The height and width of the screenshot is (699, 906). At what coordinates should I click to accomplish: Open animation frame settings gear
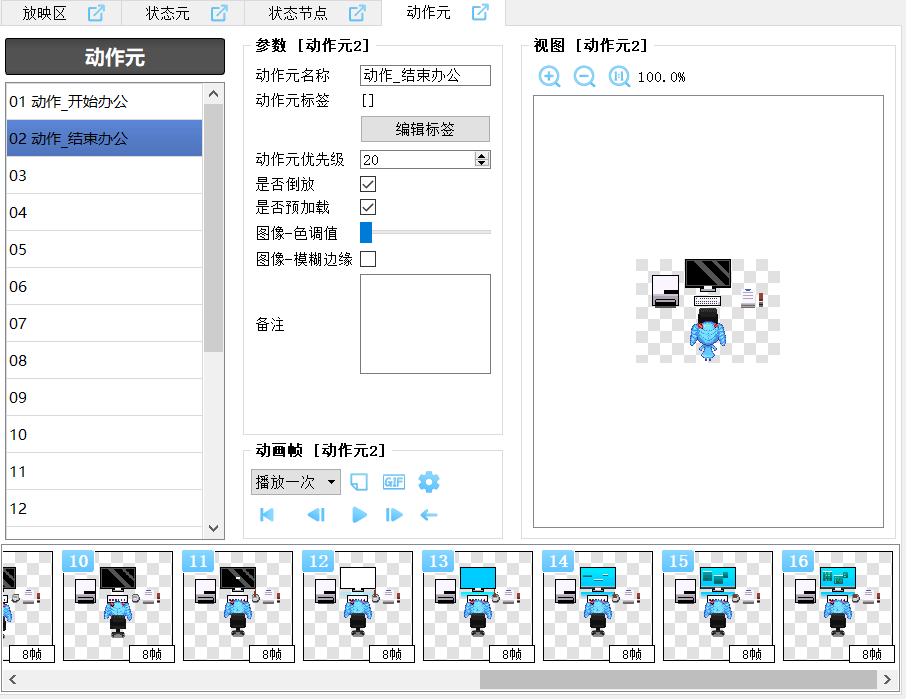[x=429, y=482]
